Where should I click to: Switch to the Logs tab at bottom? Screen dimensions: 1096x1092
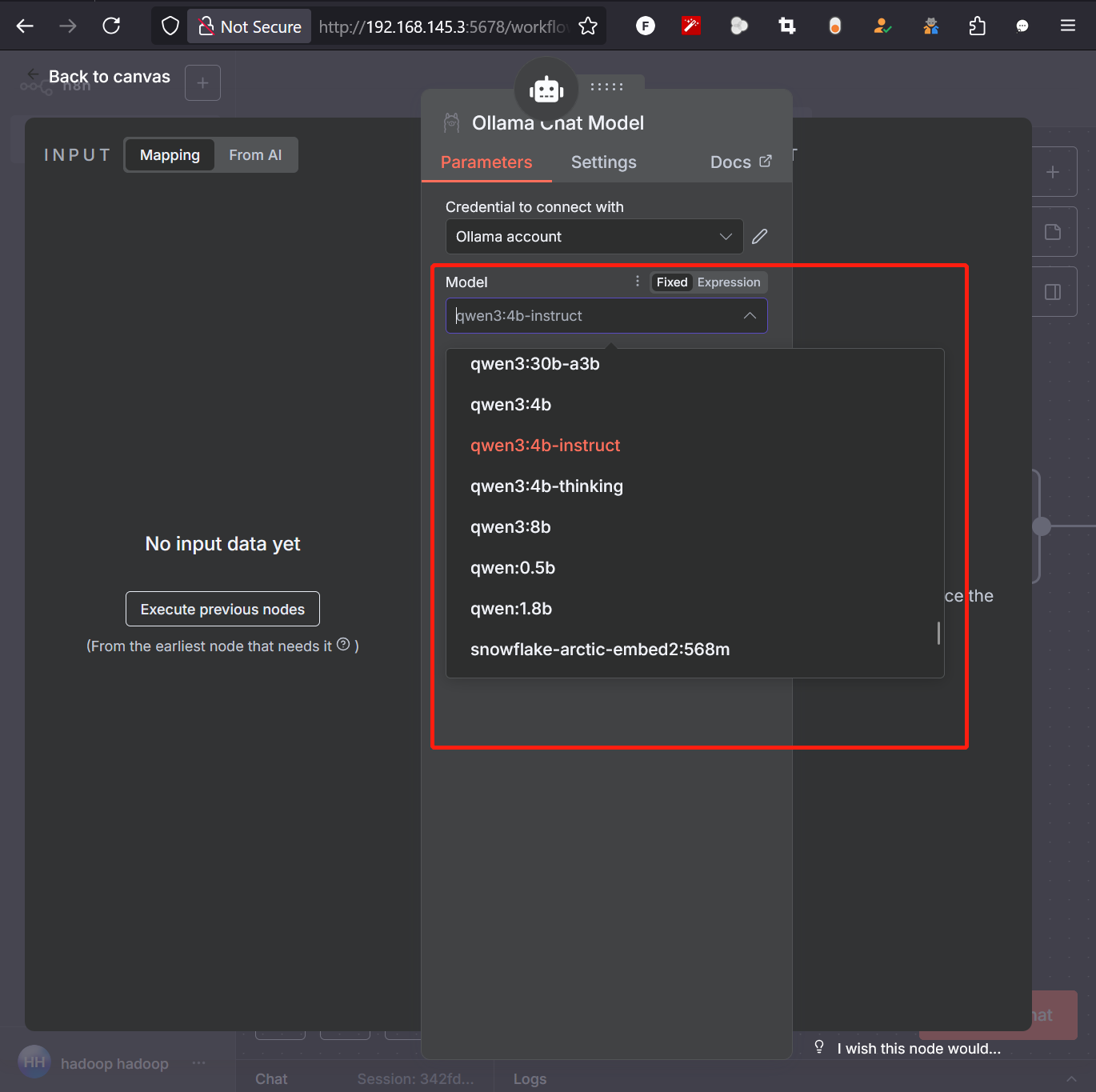coord(530,1078)
